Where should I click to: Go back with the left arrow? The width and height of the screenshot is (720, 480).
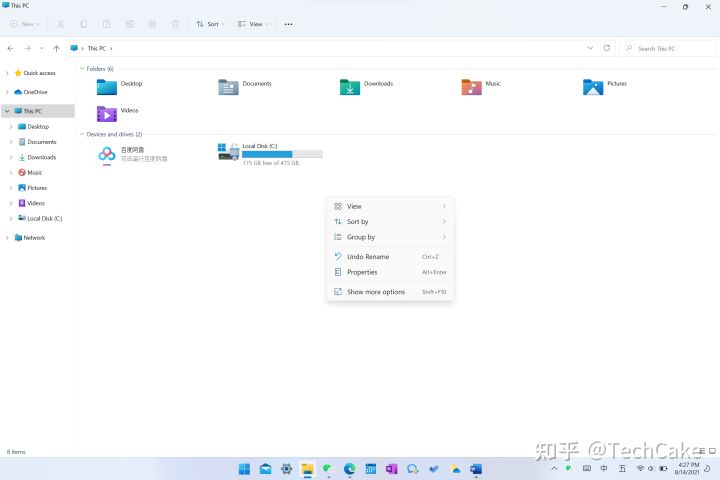(x=11, y=48)
